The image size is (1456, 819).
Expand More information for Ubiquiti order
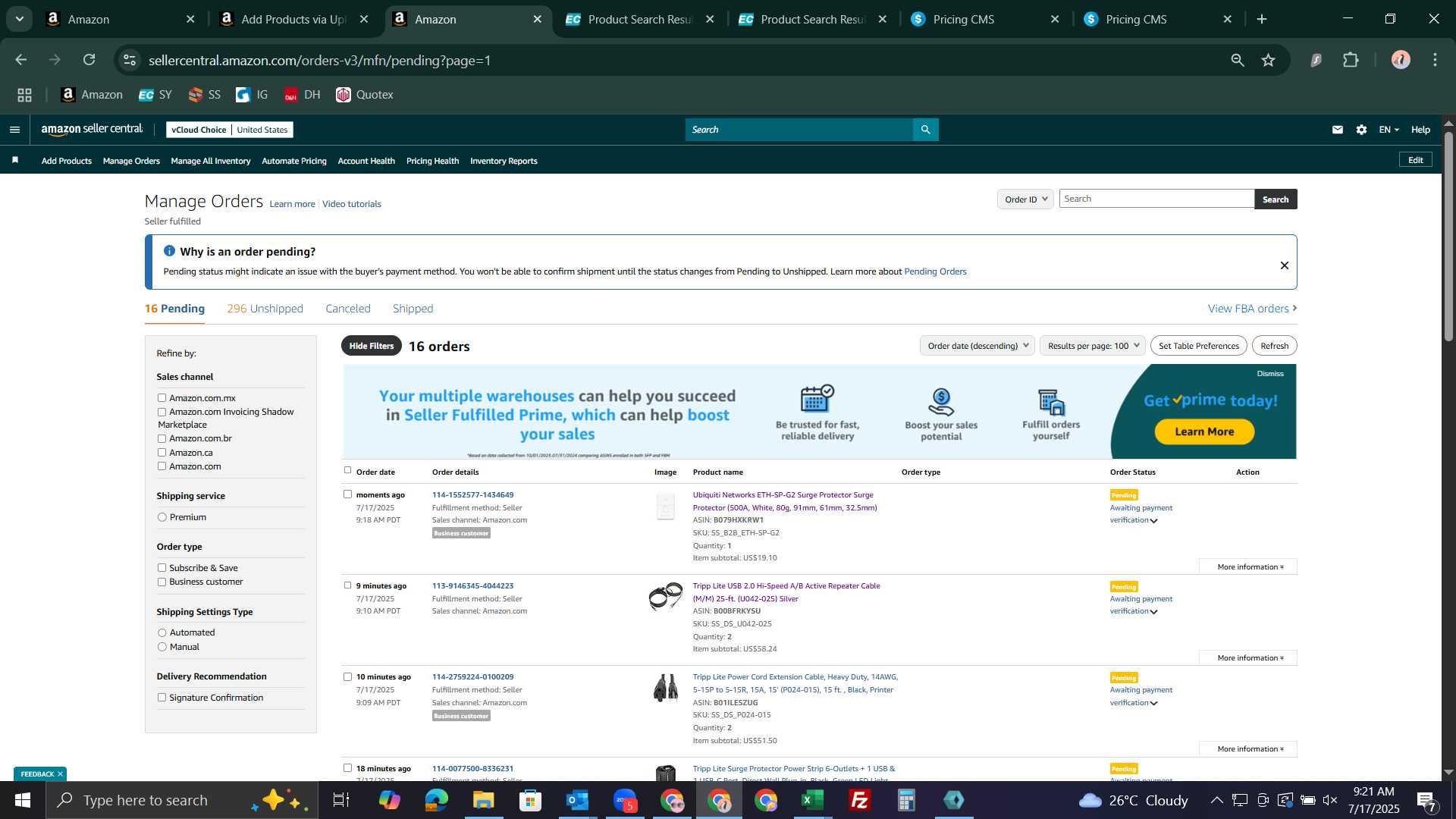1248,567
